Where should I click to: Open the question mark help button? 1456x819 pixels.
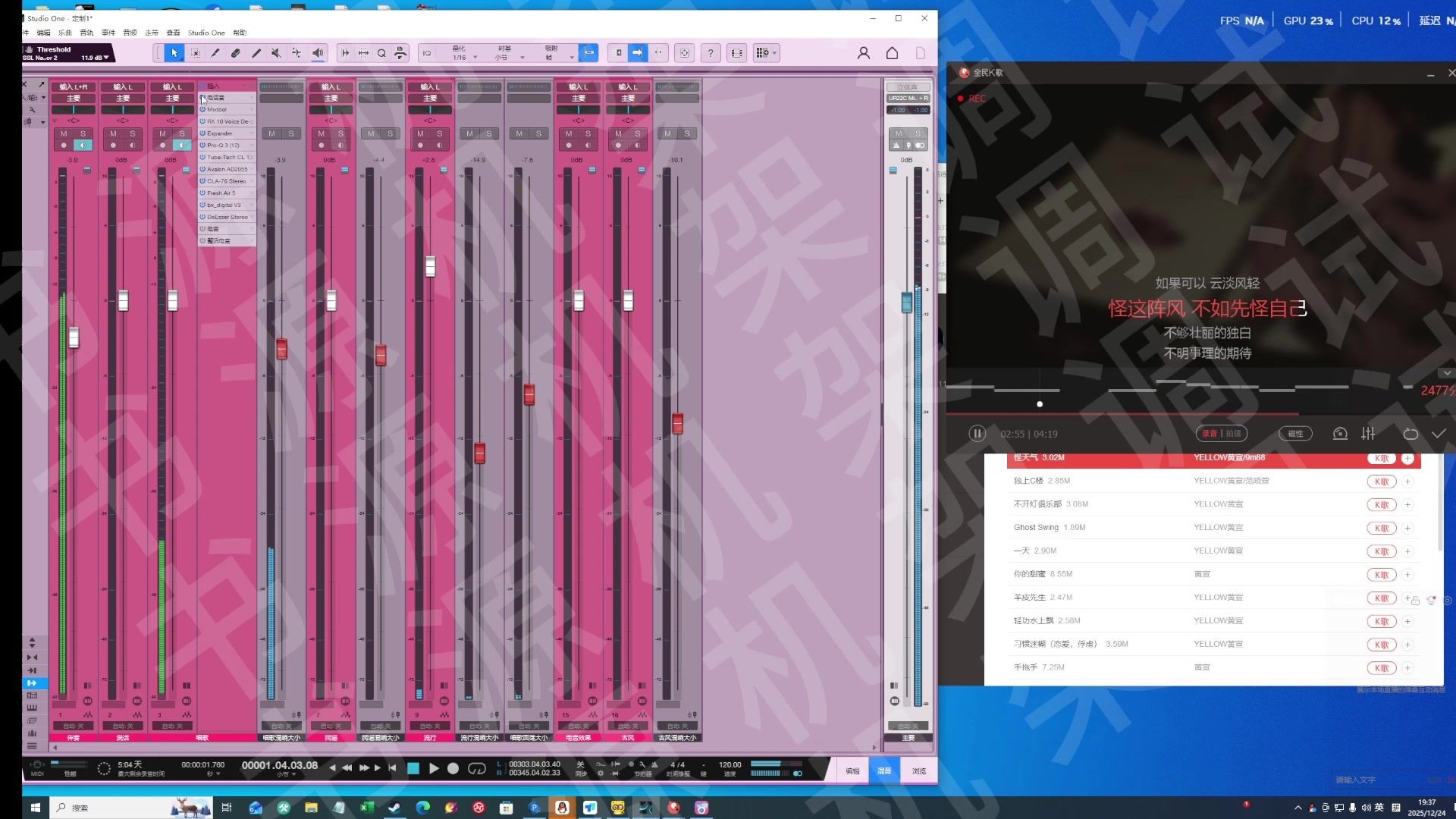(711, 53)
